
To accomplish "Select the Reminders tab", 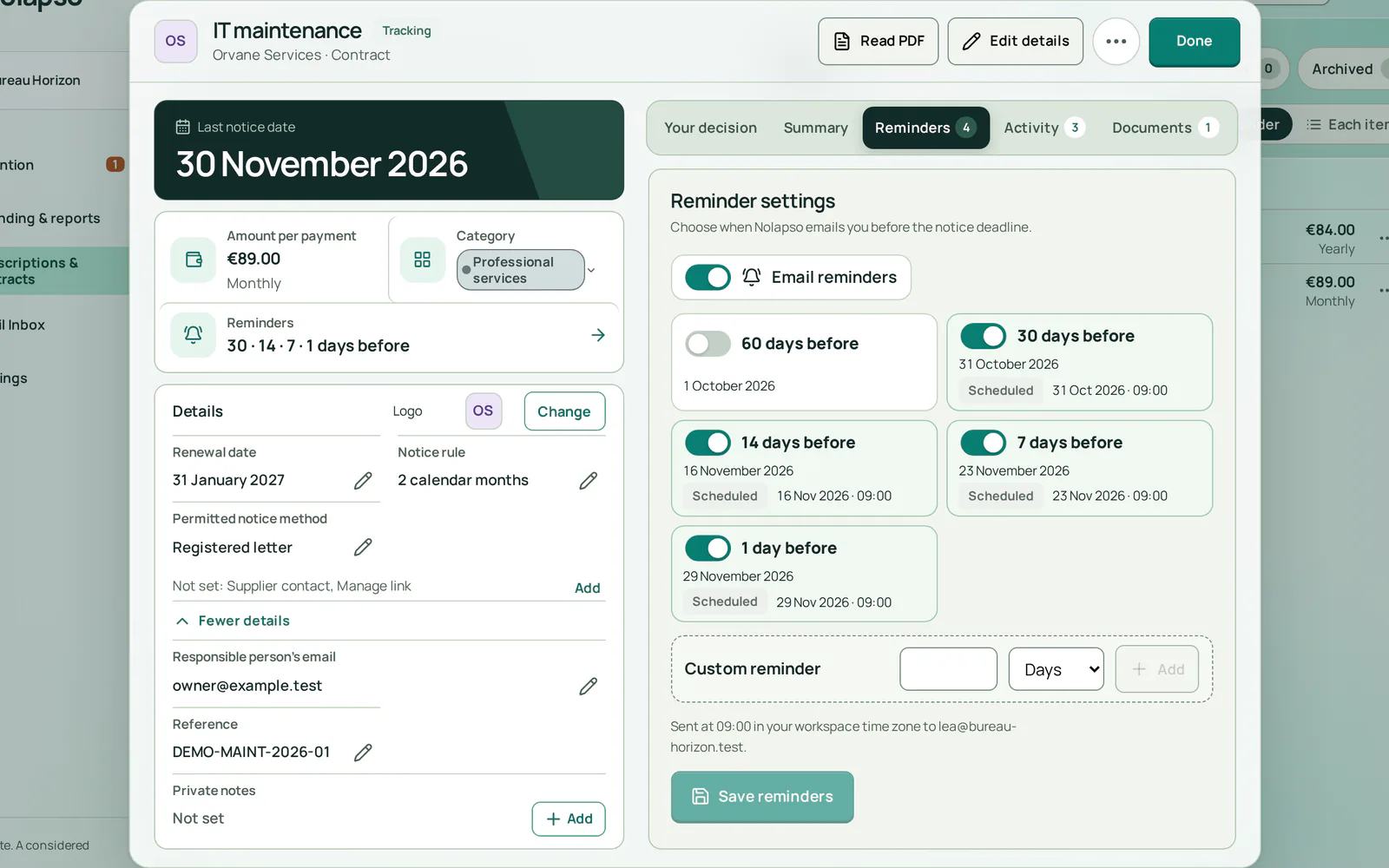I will (925, 128).
